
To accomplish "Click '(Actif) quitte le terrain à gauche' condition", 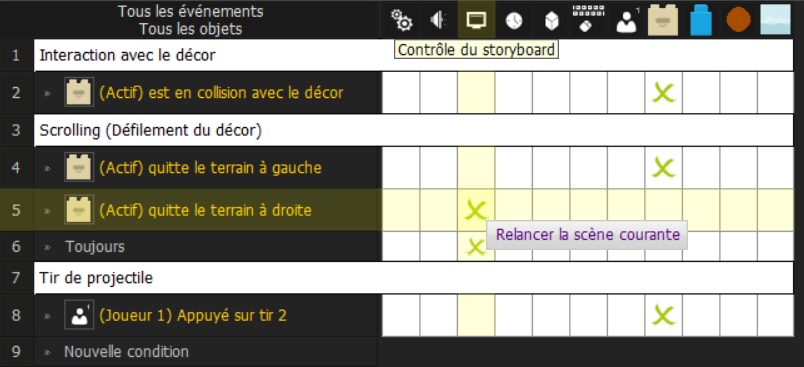I will (210, 168).
